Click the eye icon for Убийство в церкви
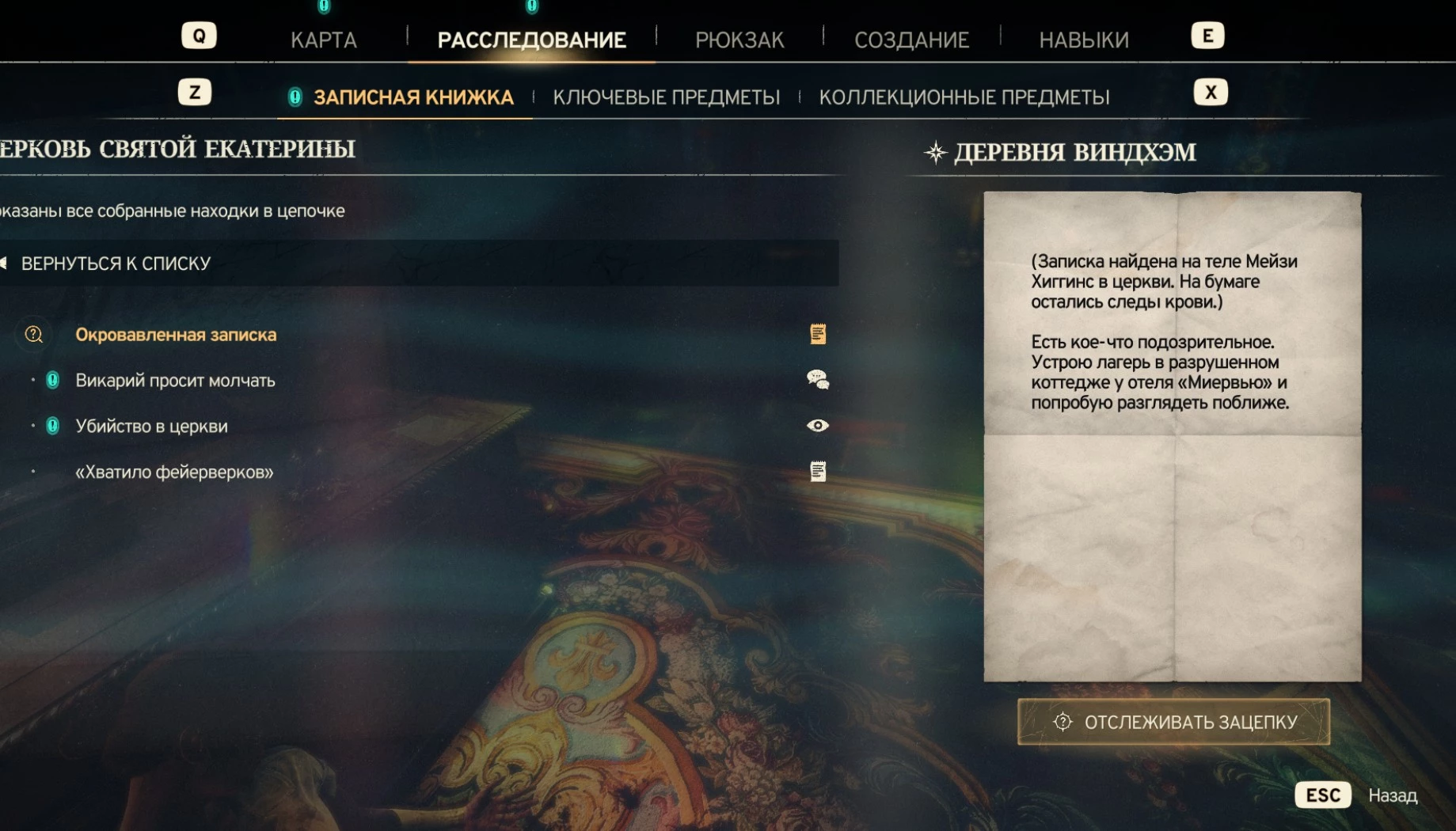This screenshot has width=1456, height=831. (x=818, y=426)
